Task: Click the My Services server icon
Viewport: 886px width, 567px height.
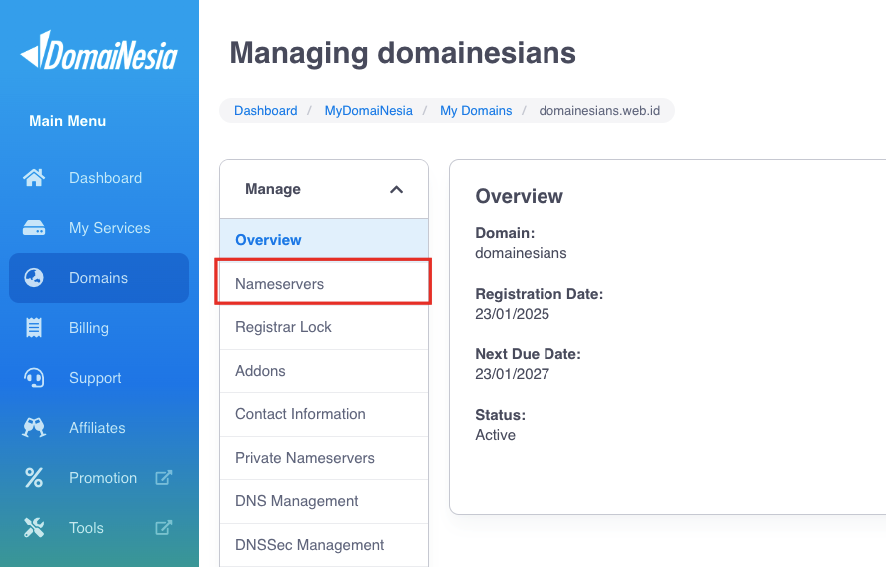Action: [34, 228]
